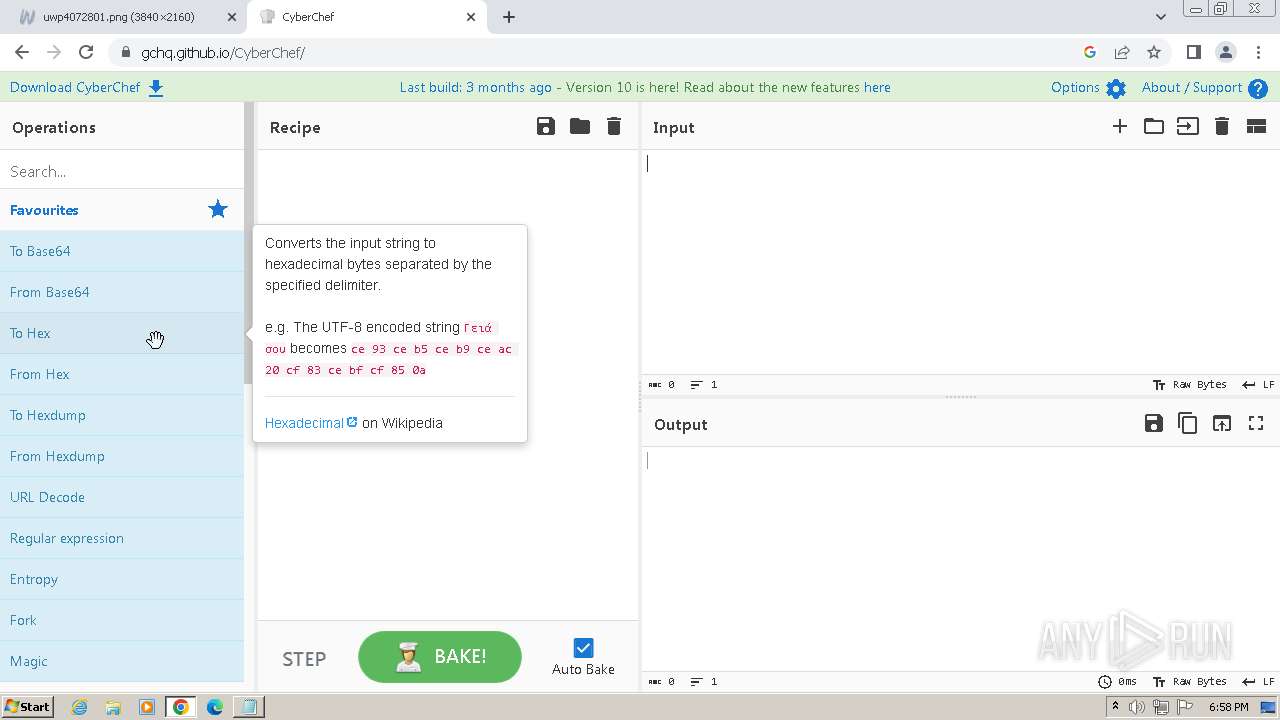
Task: Open Edge from the taskbar
Action: (215, 707)
